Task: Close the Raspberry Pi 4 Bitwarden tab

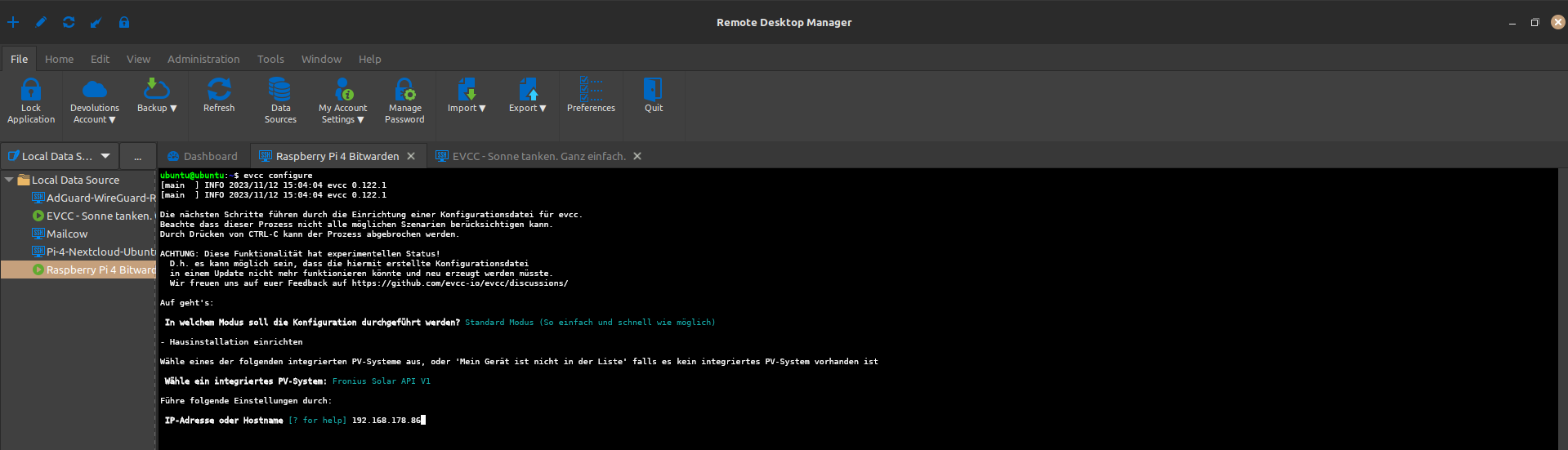Action: tap(411, 156)
